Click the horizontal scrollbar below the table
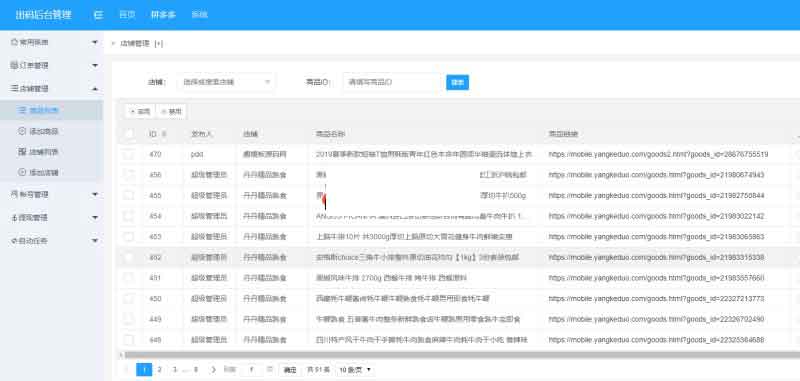 pyautogui.click(x=459, y=354)
